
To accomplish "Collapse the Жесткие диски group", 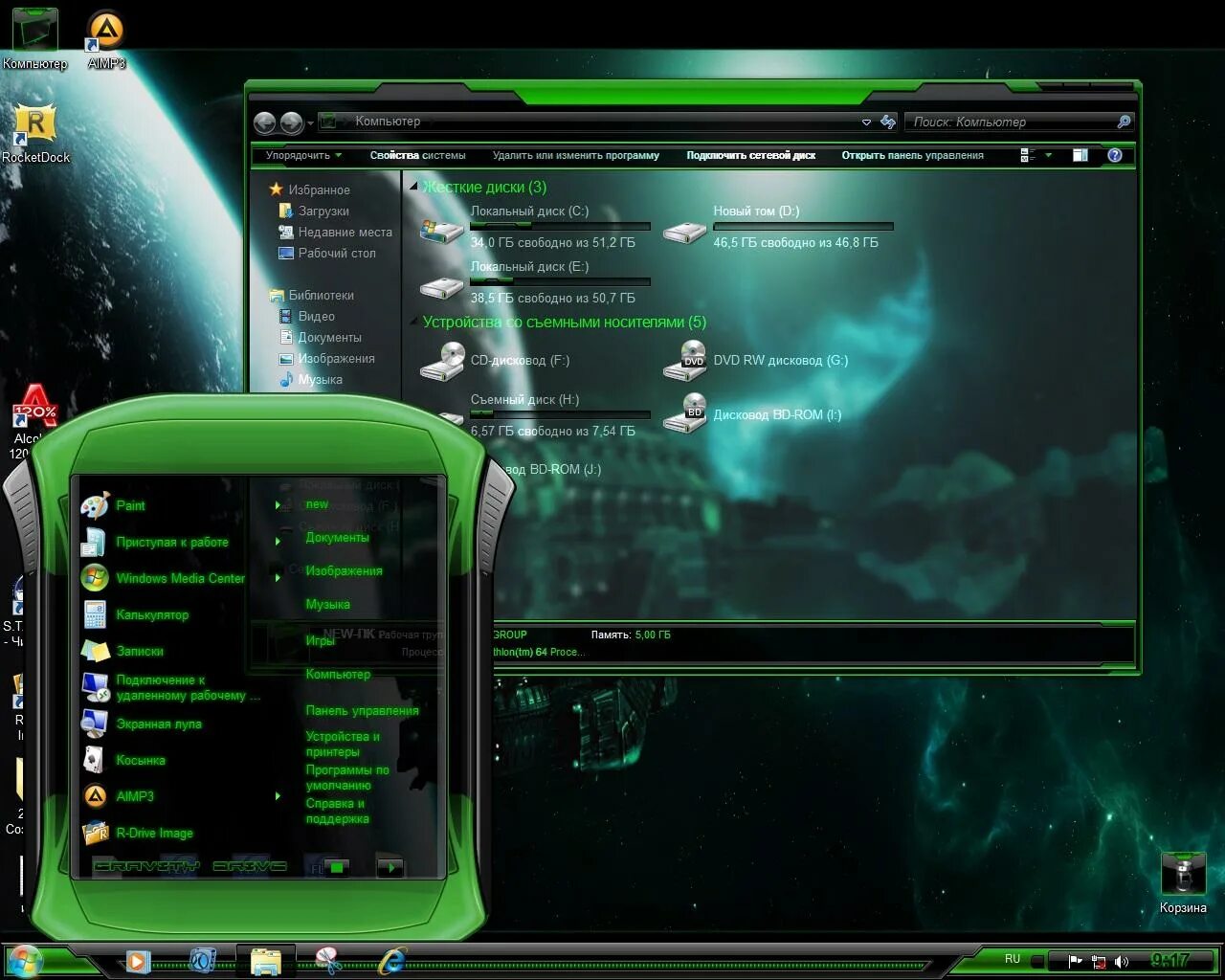I will pyautogui.click(x=414, y=187).
